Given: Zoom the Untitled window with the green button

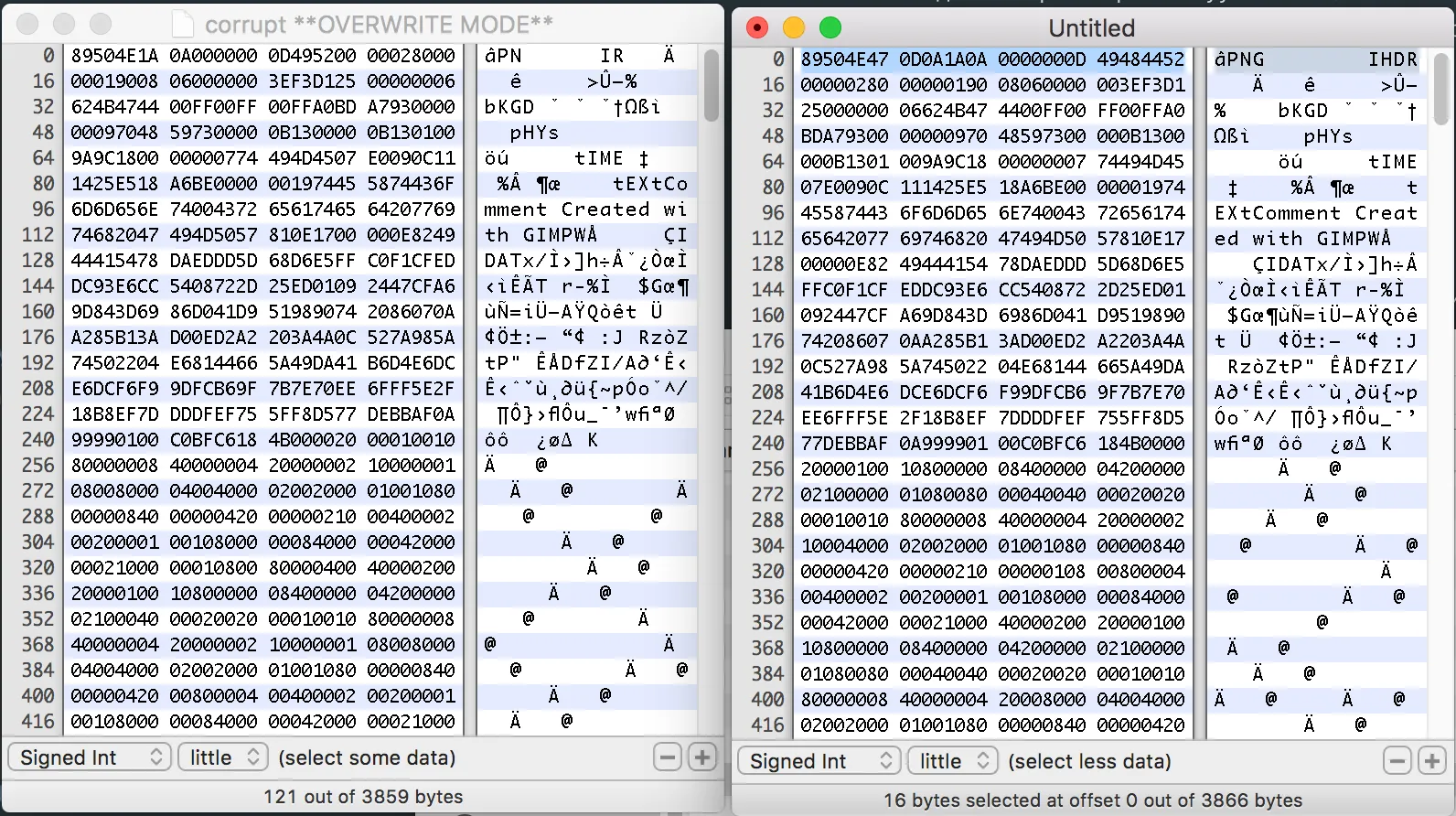Looking at the screenshot, I should coord(830,27).
